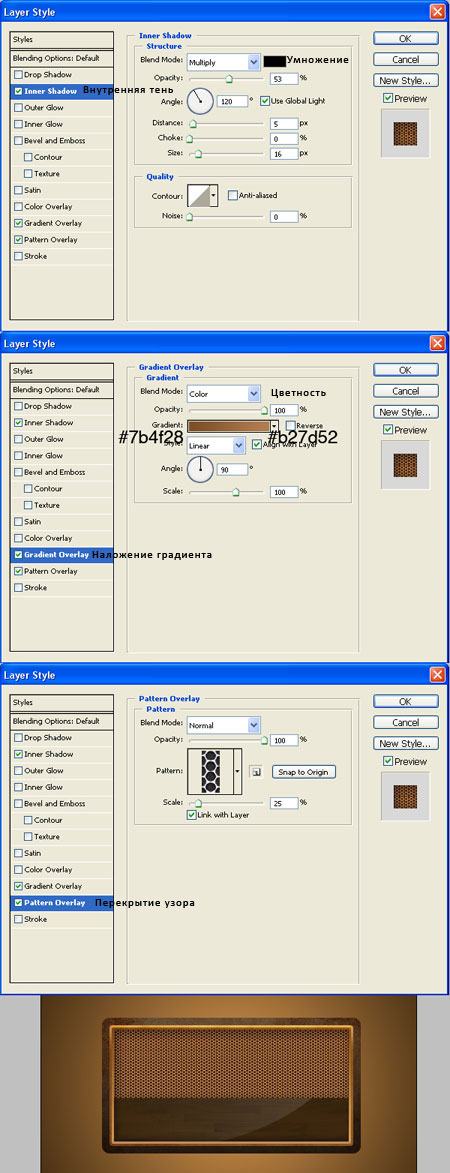Click the angle dial in Gradient Overlay dialog
The height and width of the screenshot is (1173, 450).
(x=200, y=470)
